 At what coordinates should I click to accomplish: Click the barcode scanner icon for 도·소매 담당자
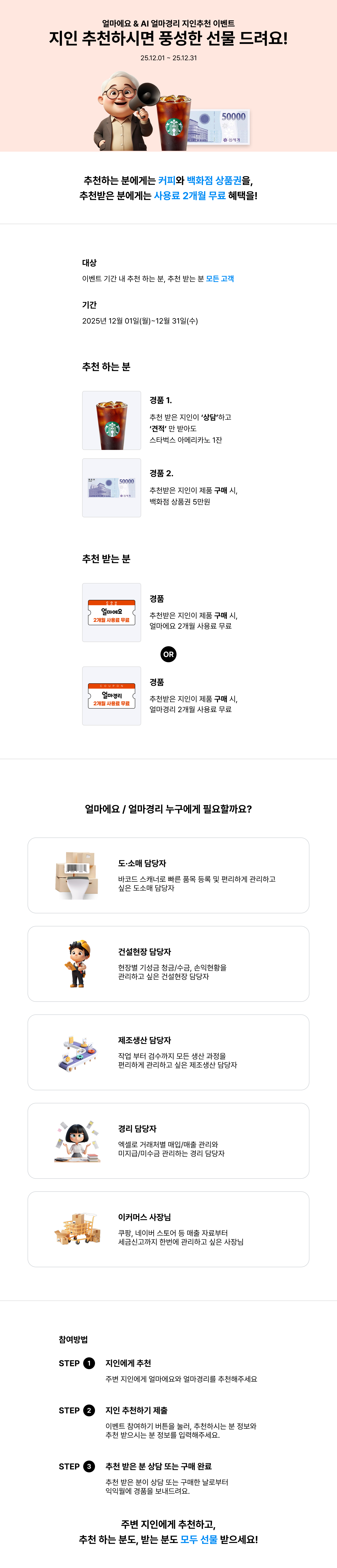(77, 875)
